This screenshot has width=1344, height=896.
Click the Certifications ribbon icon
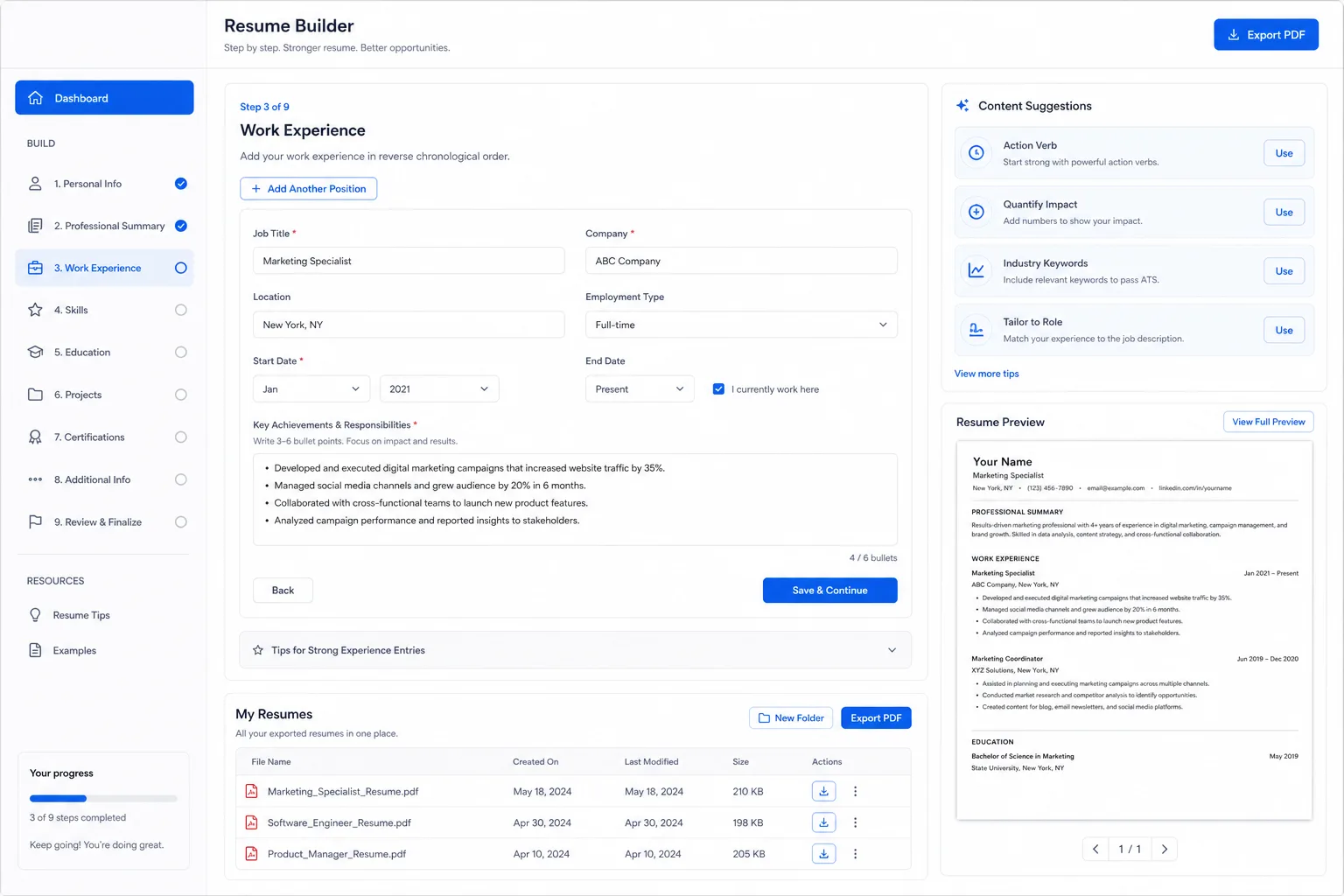35,437
